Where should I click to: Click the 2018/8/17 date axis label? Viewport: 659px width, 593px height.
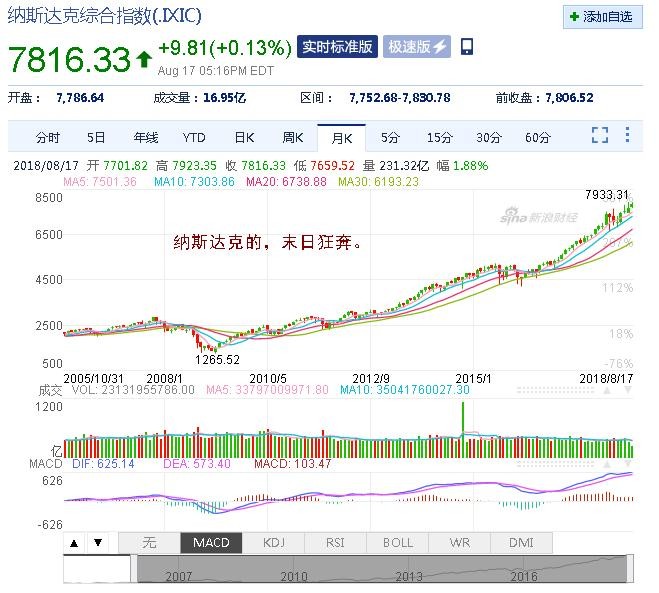pos(606,379)
